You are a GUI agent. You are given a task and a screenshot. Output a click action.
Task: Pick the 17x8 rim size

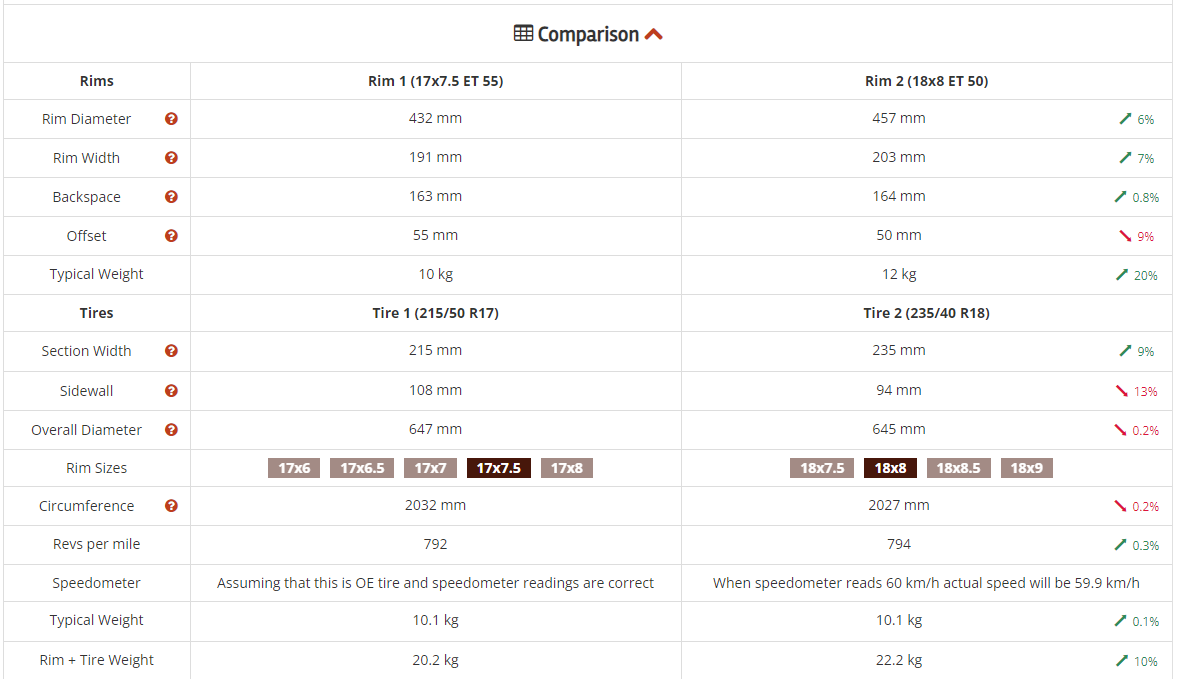click(567, 468)
